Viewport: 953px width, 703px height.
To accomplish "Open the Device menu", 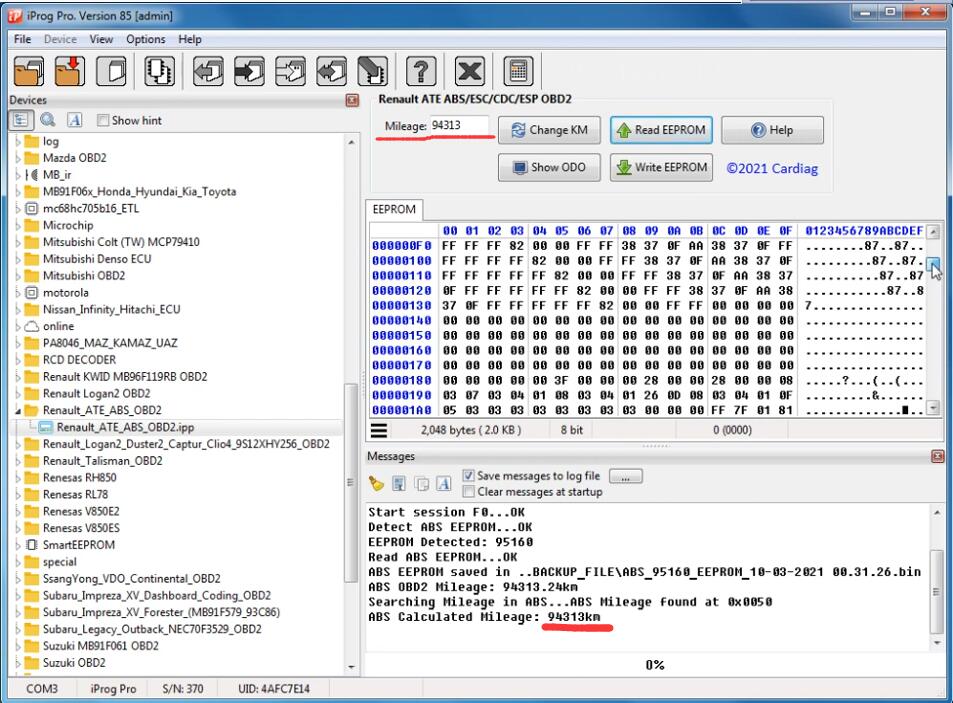I will [60, 39].
